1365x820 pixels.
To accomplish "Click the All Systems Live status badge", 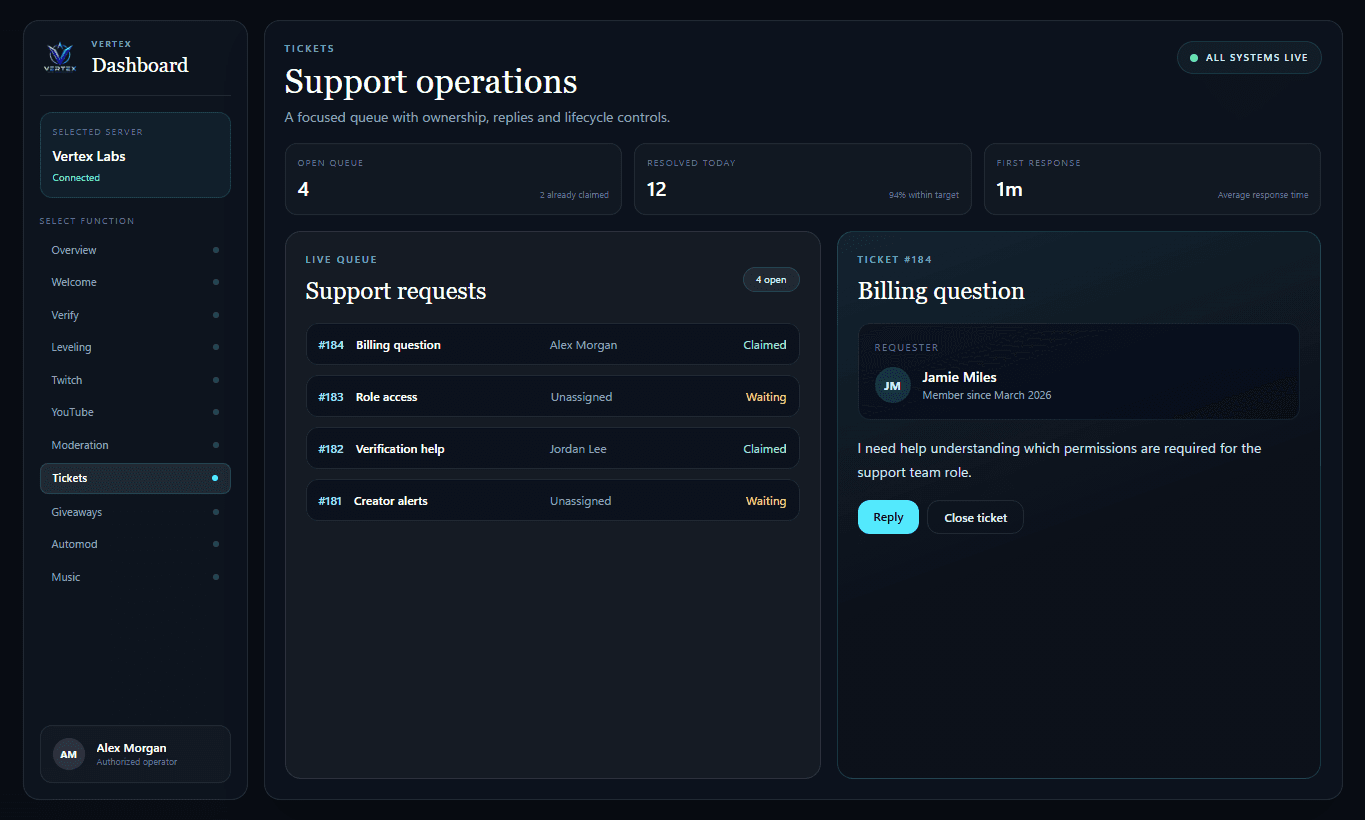I will (x=1249, y=58).
